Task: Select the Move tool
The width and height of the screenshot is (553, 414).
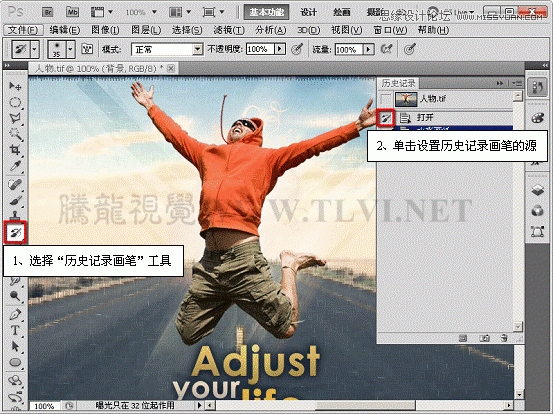Action: pyautogui.click(x=15, y=86)
